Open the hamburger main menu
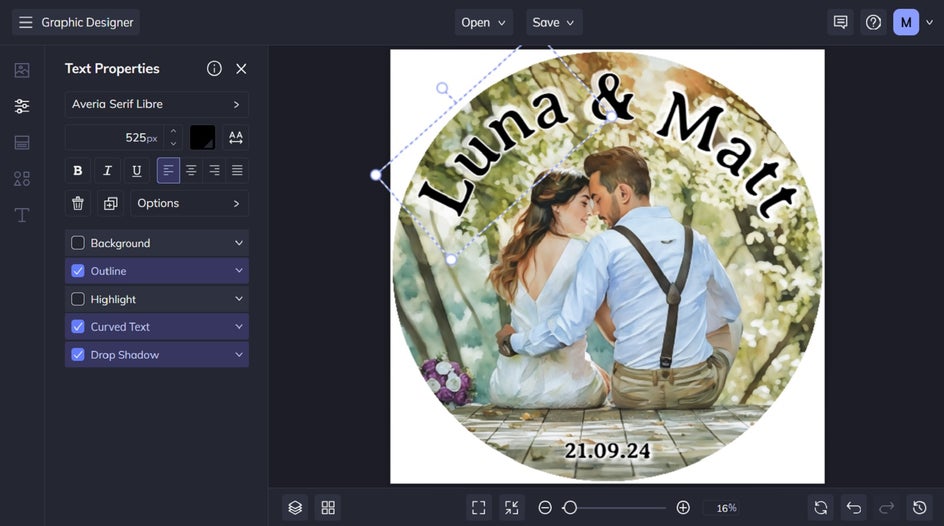The image size is (944, 526). (25, 22)
